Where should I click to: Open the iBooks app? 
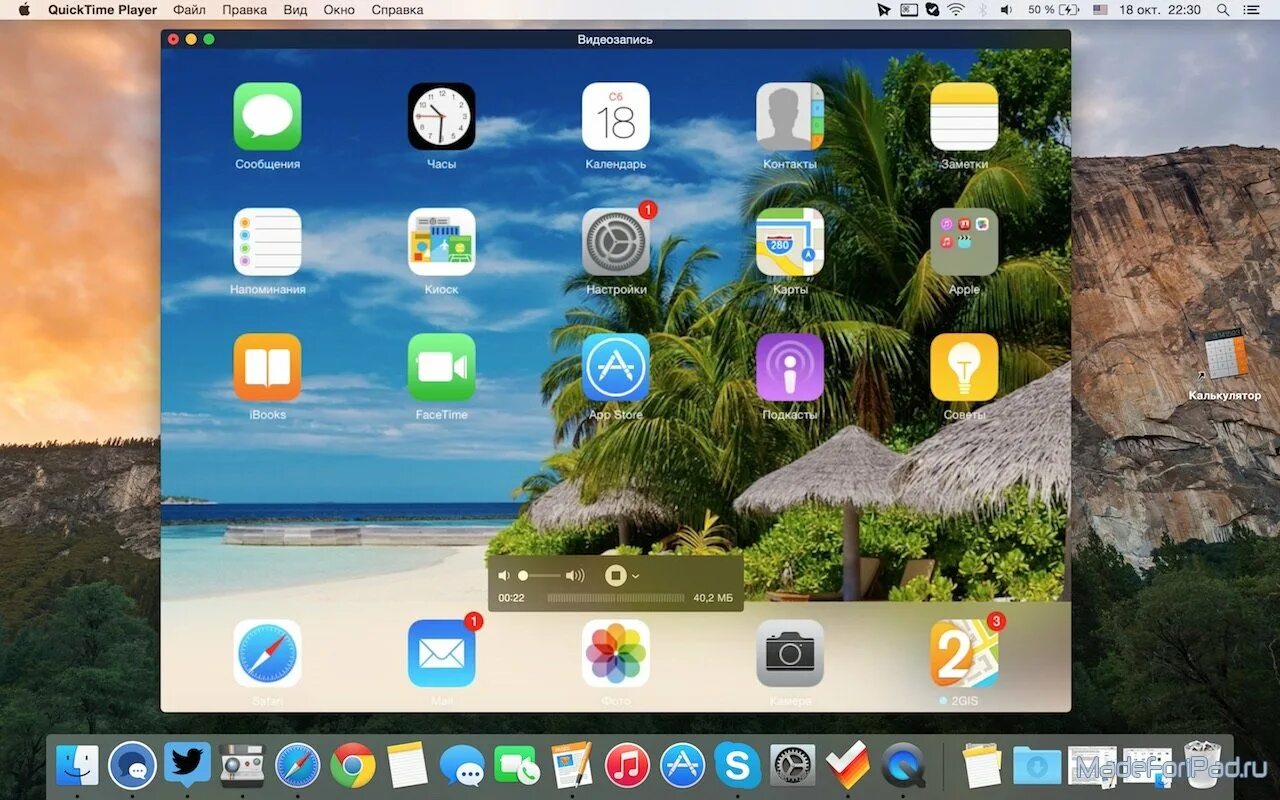(267, 367)
